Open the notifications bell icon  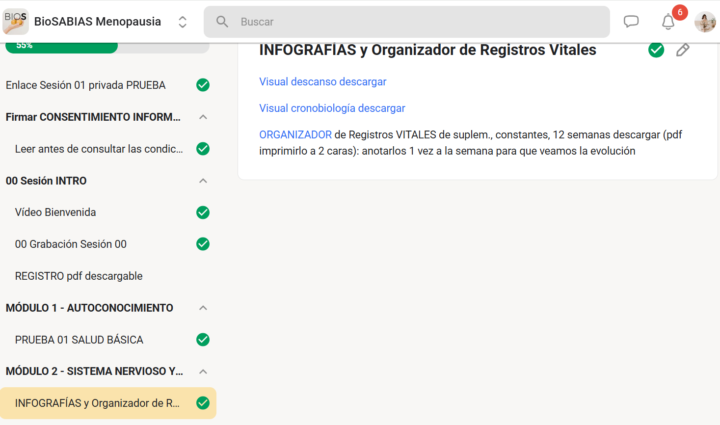[x=668, y=22]
